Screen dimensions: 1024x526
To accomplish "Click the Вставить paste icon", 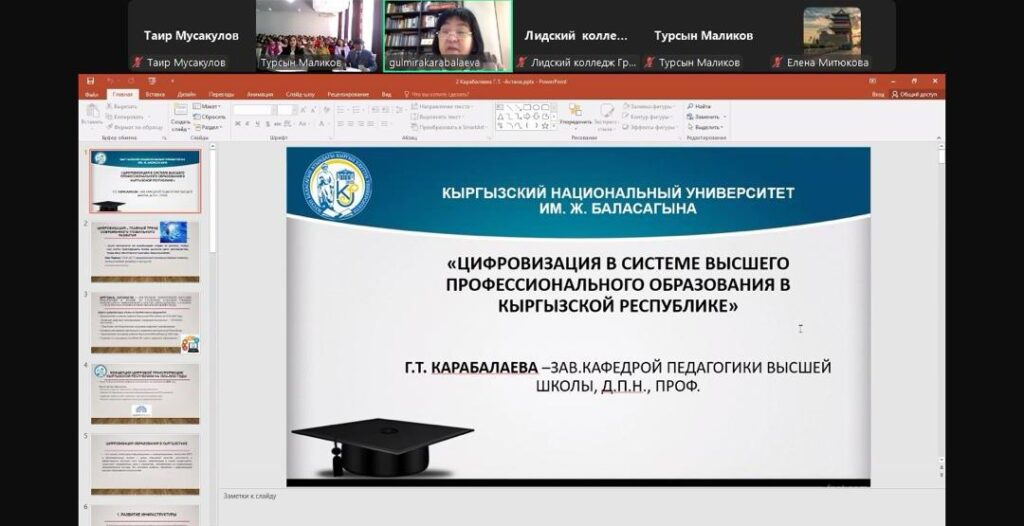I will point(91,112).
